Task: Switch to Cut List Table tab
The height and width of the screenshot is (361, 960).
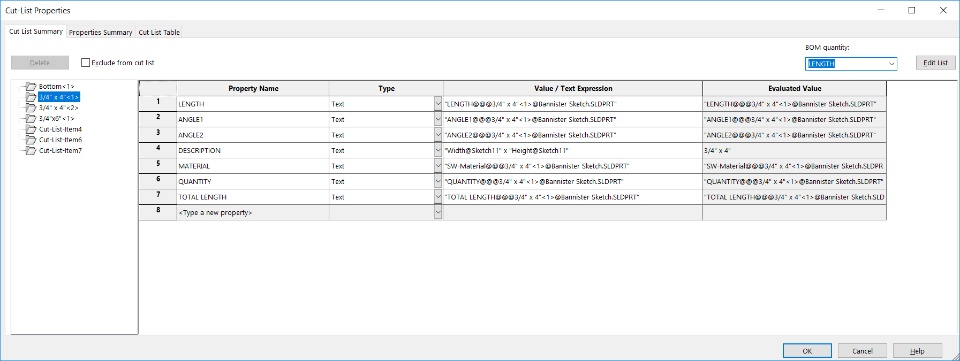Action: (159, 32)
